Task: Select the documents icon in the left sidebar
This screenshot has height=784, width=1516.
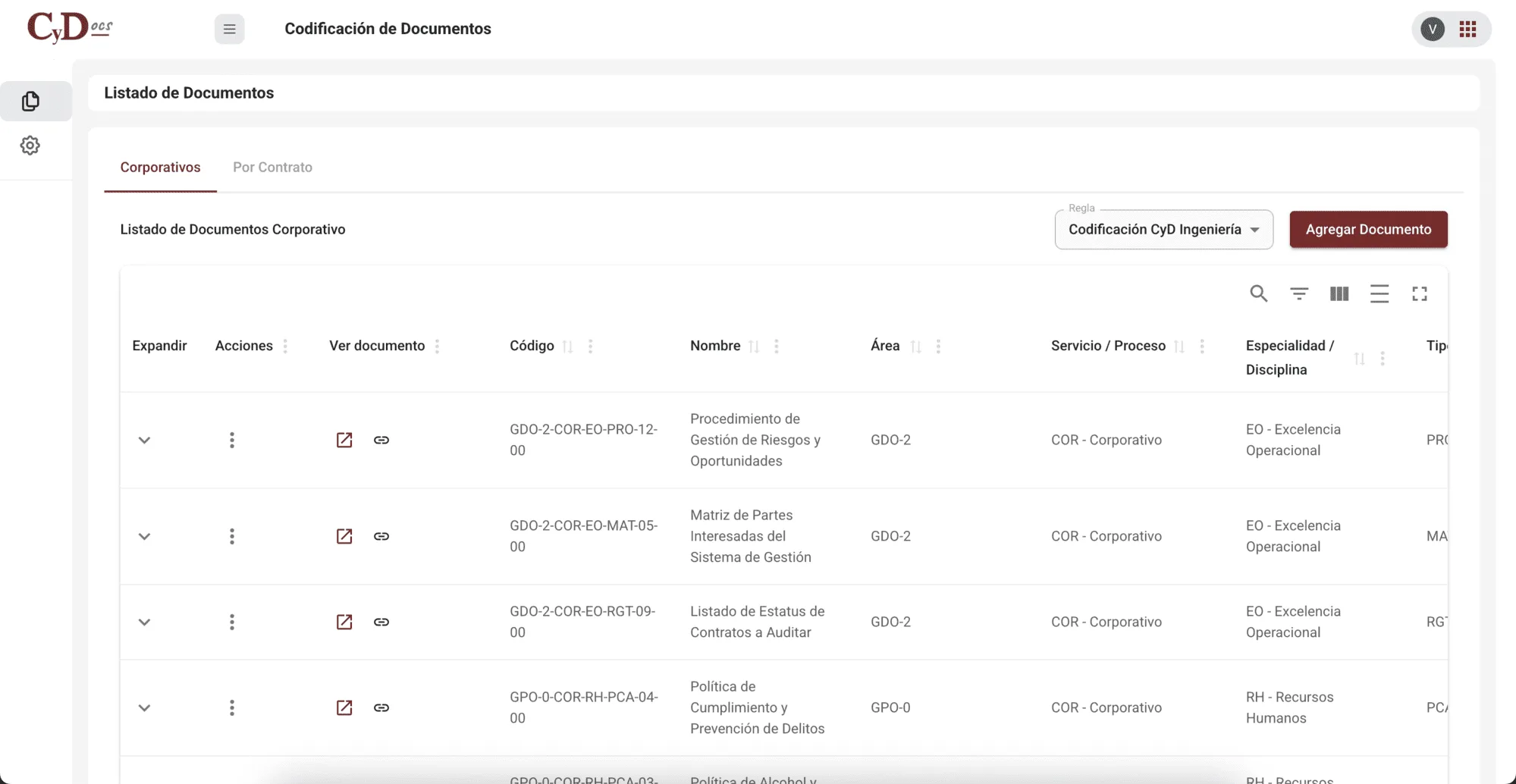Action: (30, 101)
